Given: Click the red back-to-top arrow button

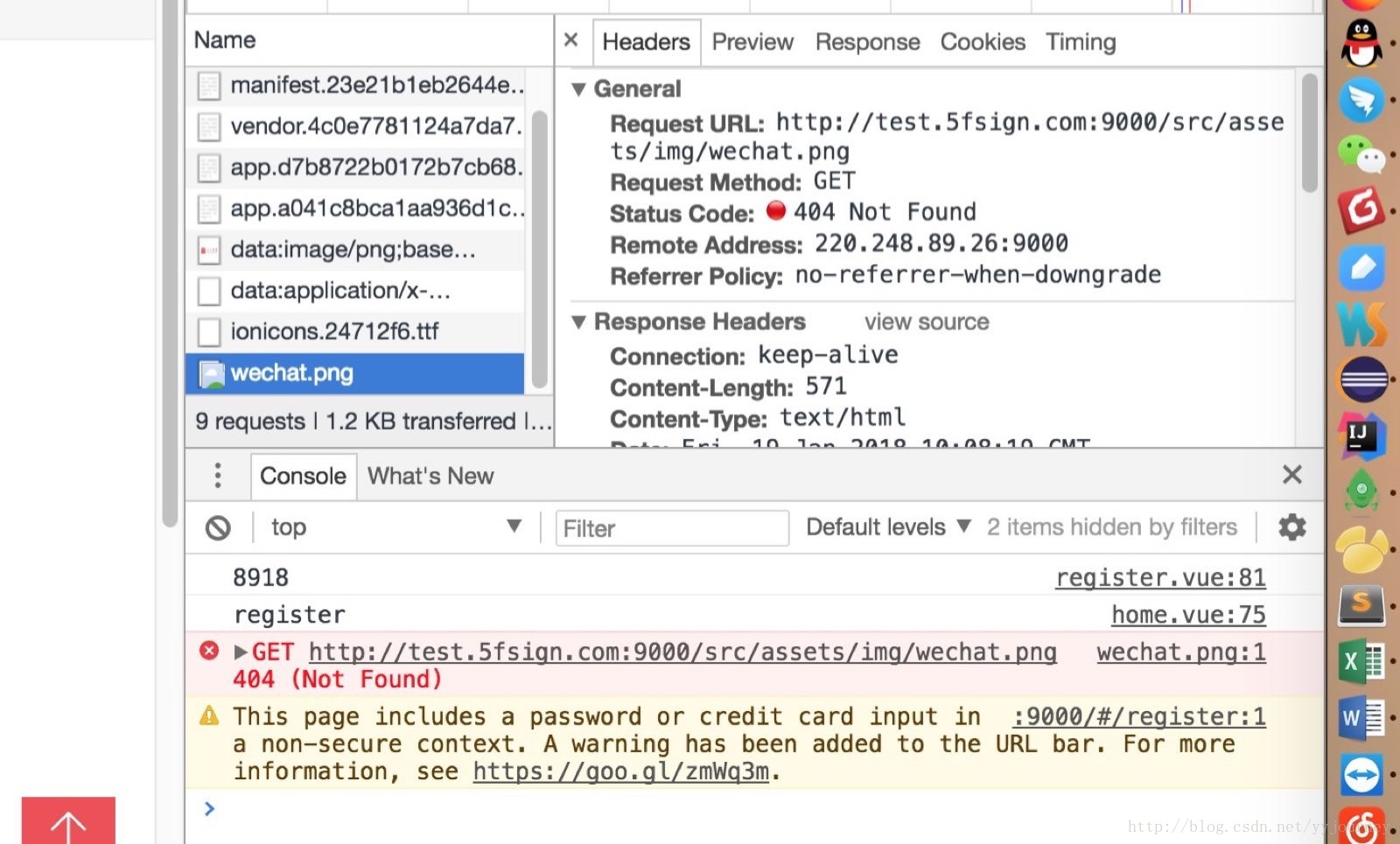Looking at the screenshot, I should click(68, 820).
